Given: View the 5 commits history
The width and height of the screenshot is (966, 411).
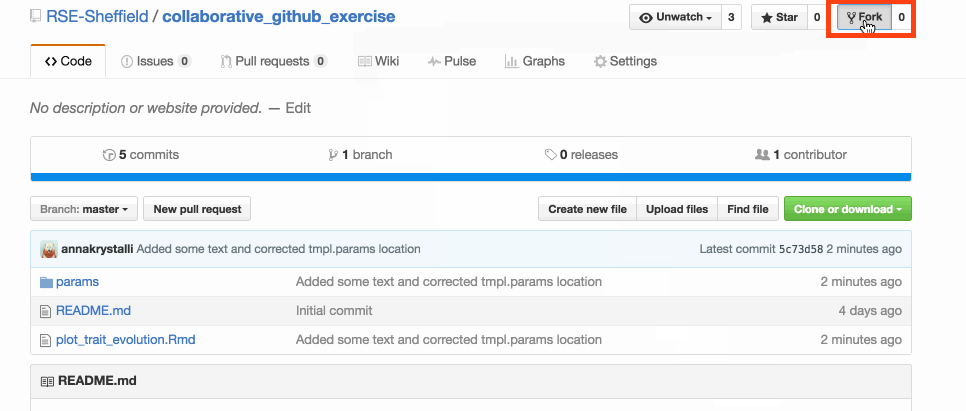Looking at the screenshot, I should 140,155.
